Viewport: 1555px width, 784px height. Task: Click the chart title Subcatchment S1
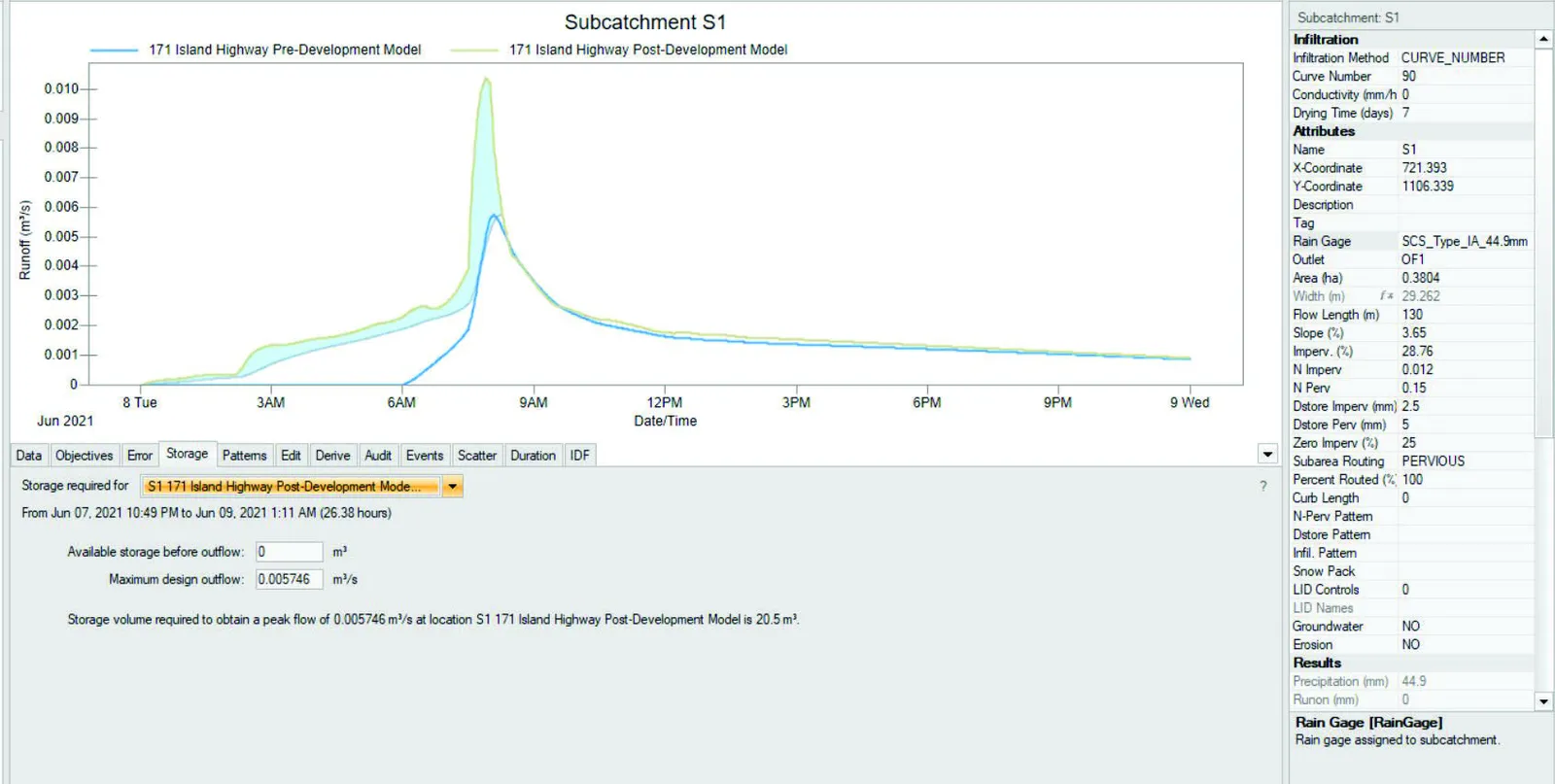tap(645, 21)
